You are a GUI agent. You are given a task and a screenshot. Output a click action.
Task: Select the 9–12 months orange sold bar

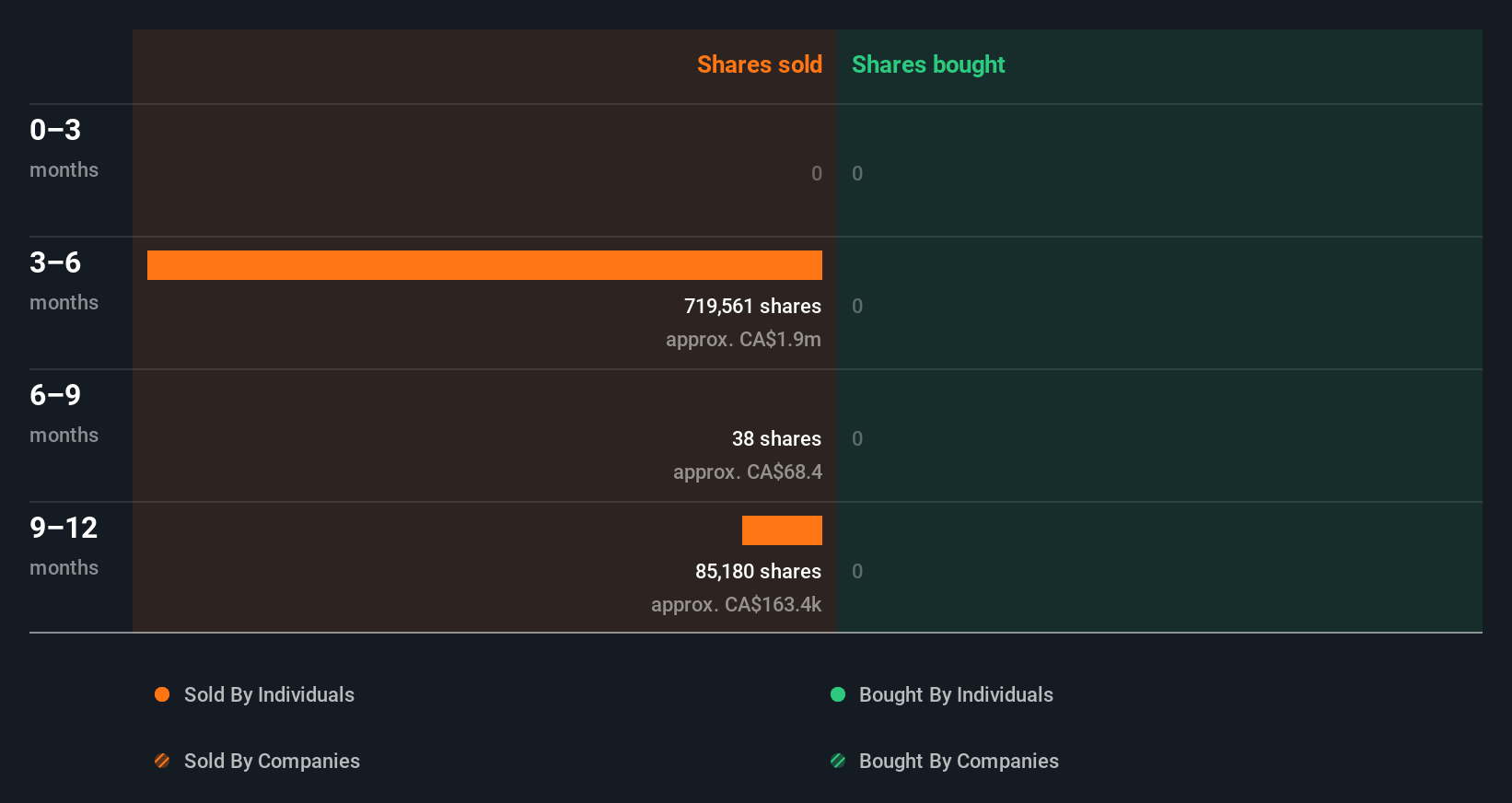(x=782, y=530)
